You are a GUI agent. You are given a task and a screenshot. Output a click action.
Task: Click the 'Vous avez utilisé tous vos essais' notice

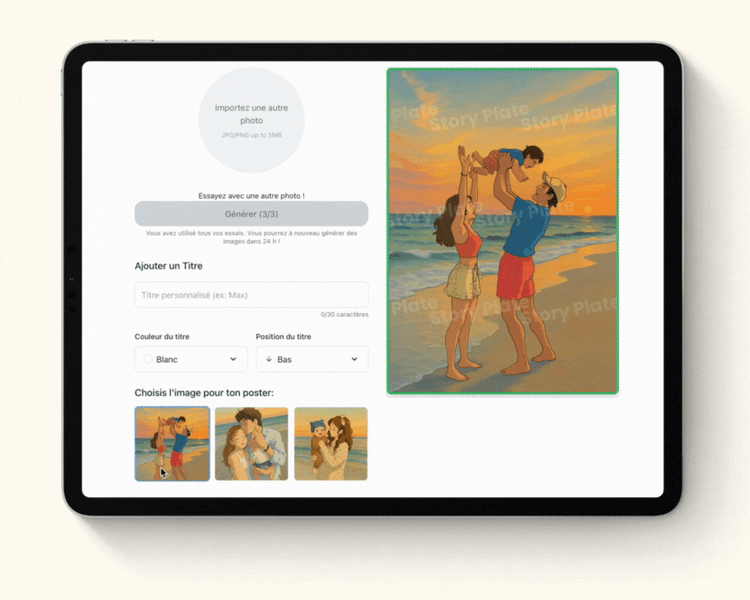252,237
